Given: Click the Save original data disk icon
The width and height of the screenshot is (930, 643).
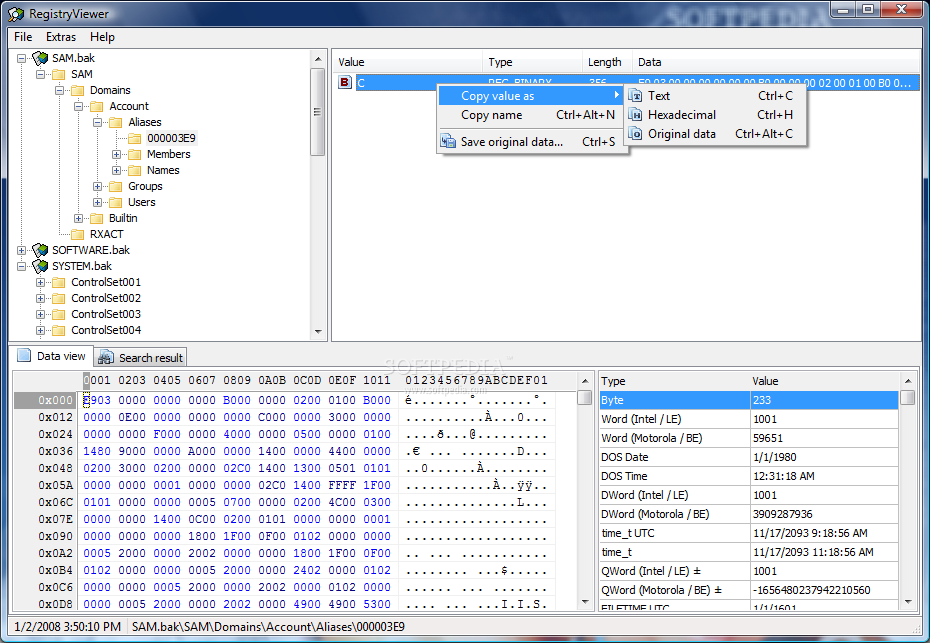Looking at the screenshot, I should coord(448,142).
